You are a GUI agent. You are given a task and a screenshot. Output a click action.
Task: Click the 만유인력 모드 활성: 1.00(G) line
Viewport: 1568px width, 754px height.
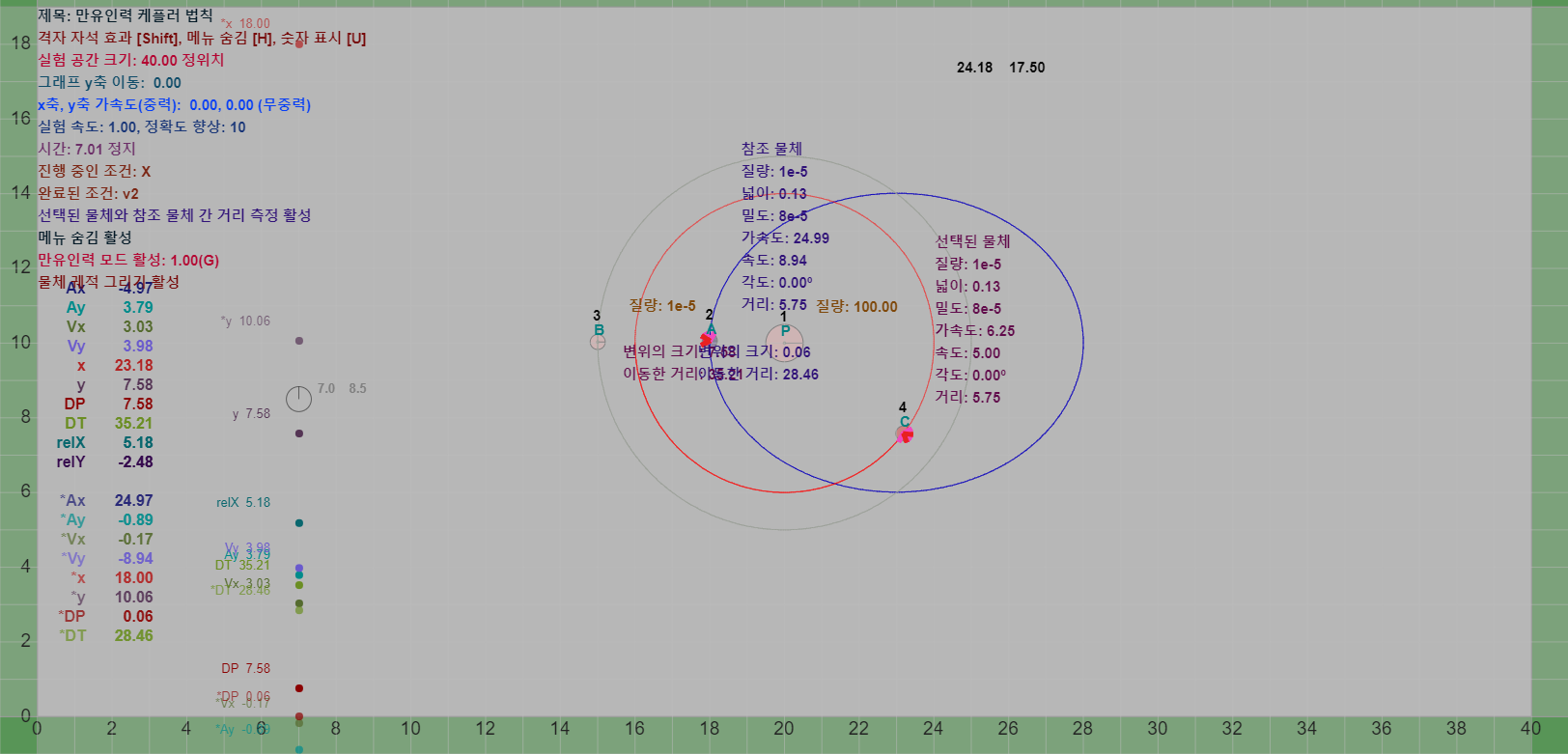pos(128,260)
